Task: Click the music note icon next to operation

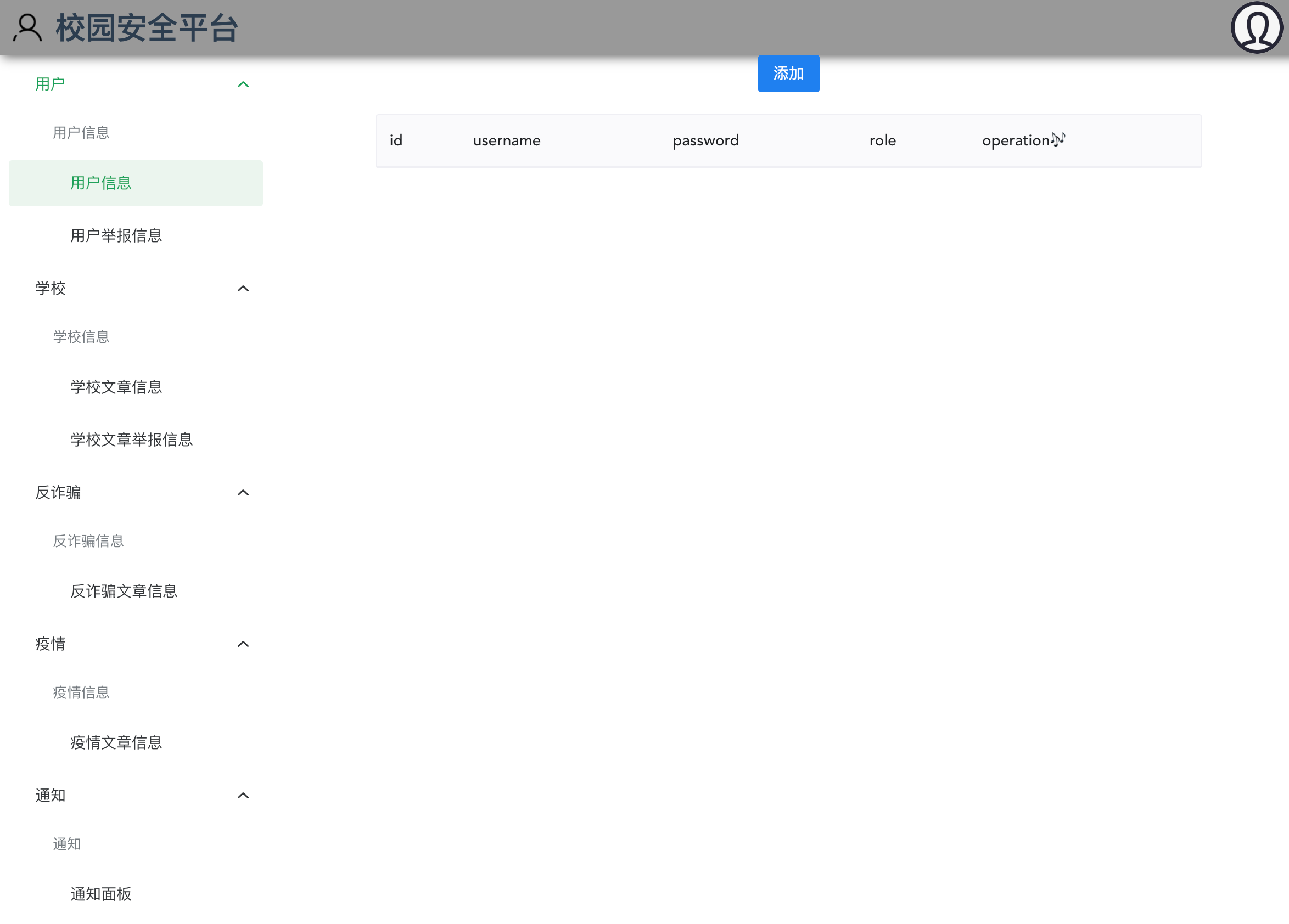Action: point(1057,139)
